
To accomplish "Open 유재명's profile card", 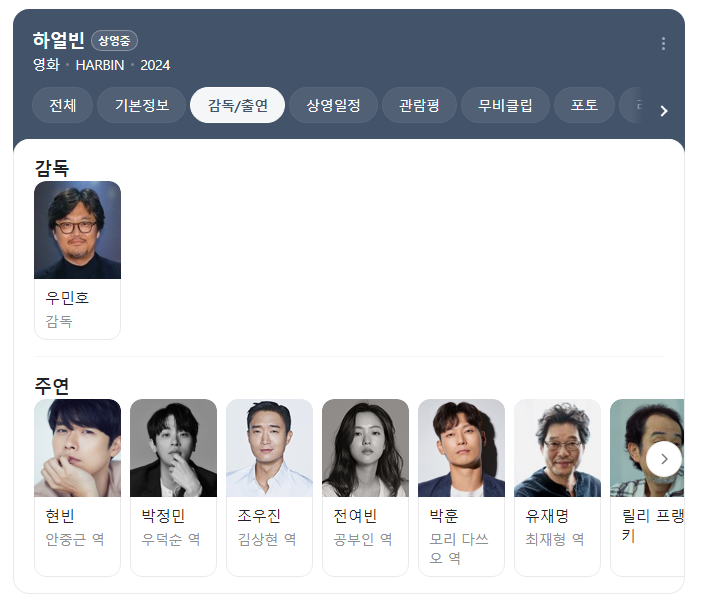I will [x=557, y=488].
